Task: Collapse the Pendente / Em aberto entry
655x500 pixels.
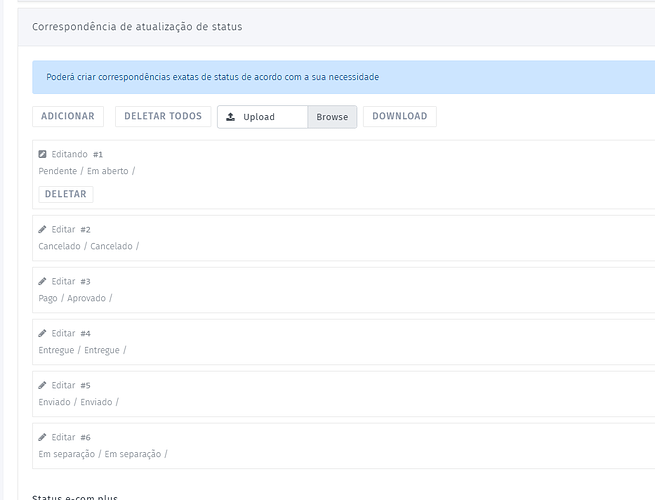Action: 86,171
